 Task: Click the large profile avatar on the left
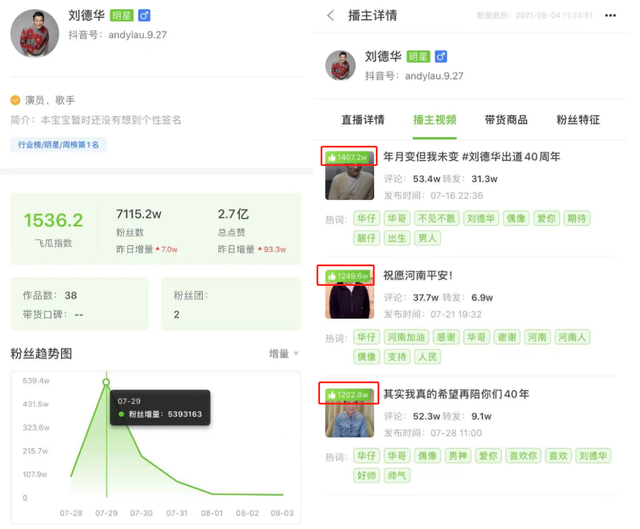coord(35,33)
